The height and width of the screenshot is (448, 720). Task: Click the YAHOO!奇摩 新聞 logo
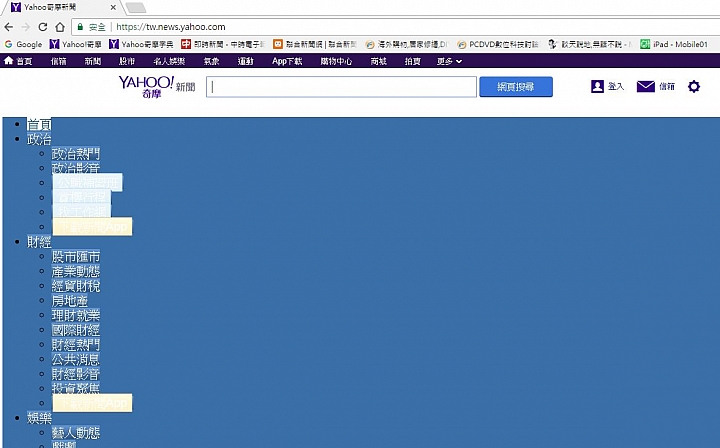(157, 87)
